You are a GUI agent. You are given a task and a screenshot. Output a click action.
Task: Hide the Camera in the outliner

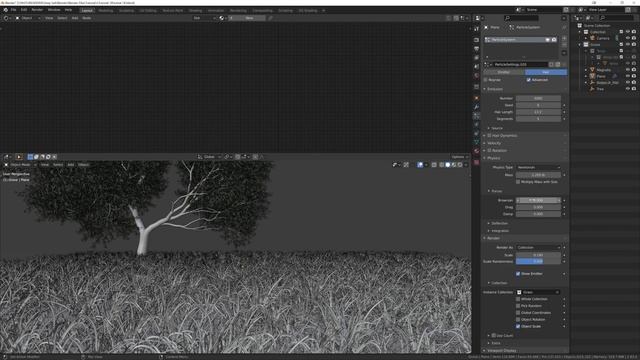(628, 38)
